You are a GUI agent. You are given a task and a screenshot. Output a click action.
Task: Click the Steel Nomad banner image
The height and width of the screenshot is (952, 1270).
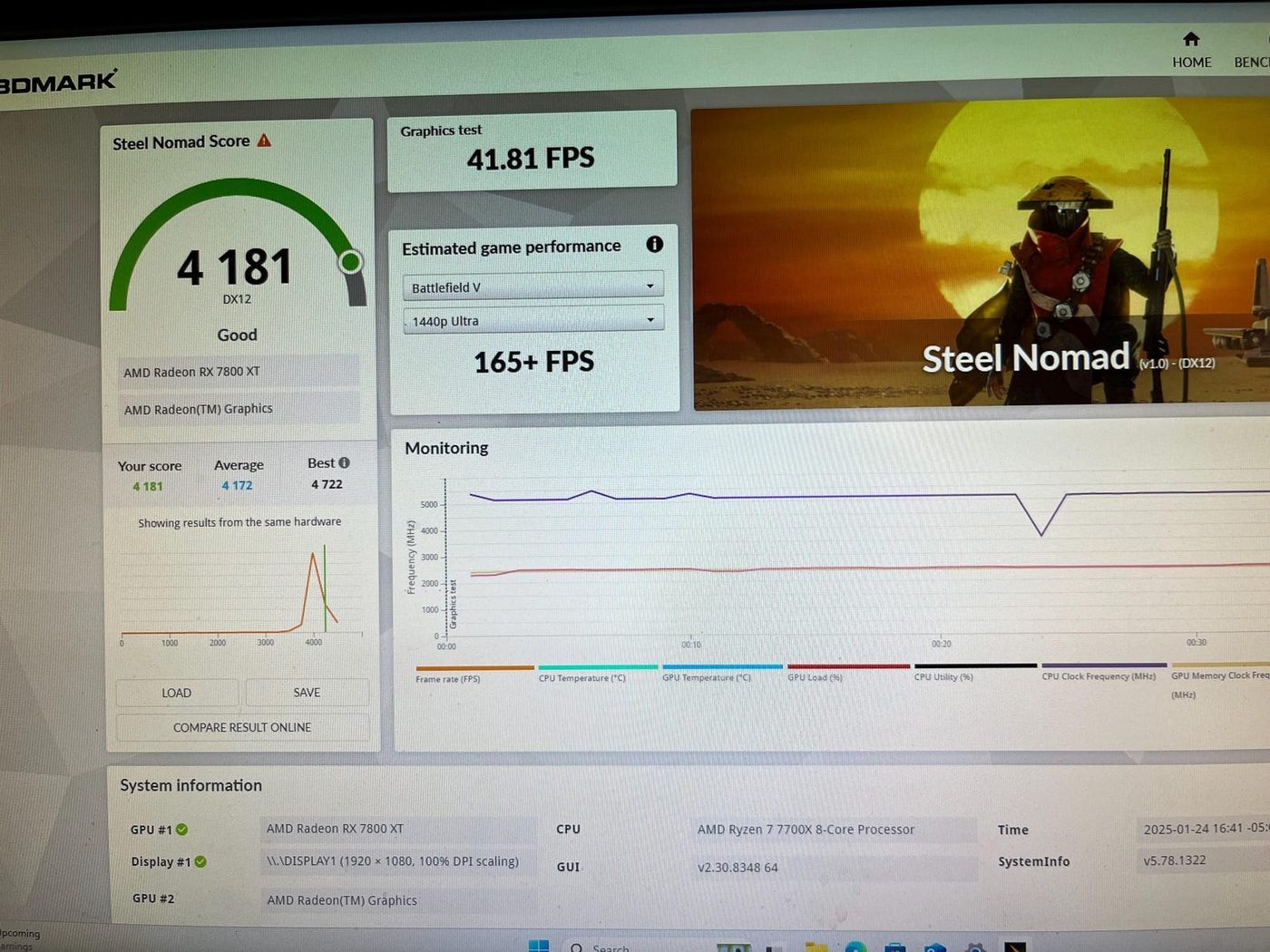(981, 253)
